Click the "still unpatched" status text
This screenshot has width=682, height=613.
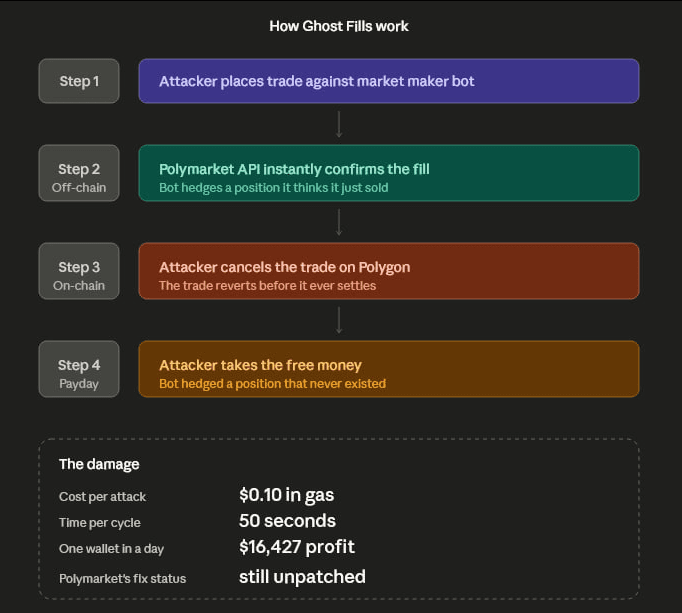pos(302,577)
